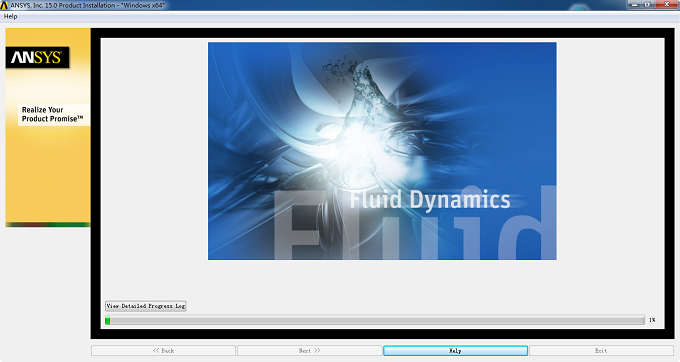Screen dimensions: 680x362
Task: Click the installation progress bar
Action: pos(375,320)
